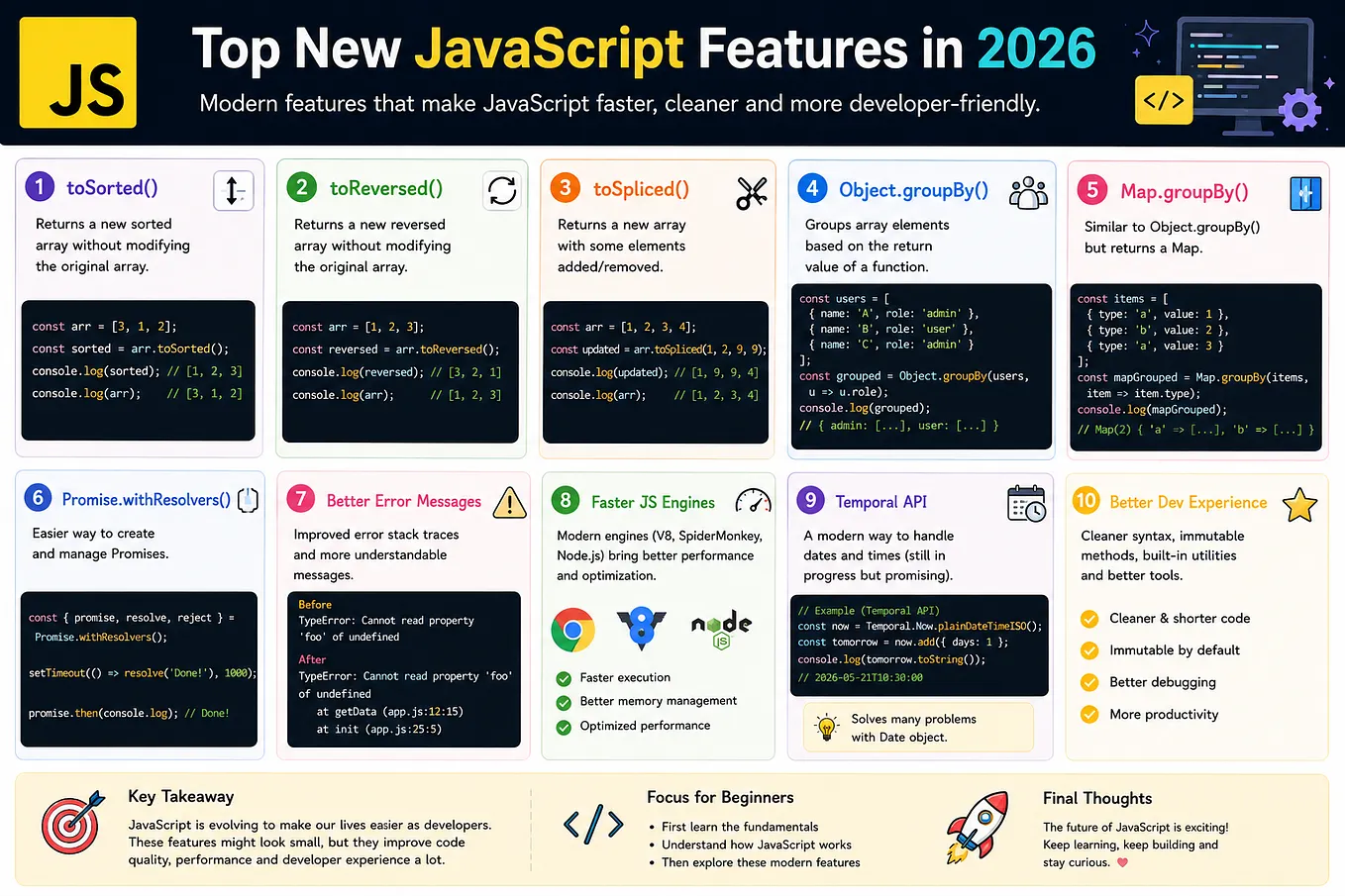Click the green number 8 badge
Viewport: 1345px width, 896px height.
pyautogui.click(x=565, y=500)
